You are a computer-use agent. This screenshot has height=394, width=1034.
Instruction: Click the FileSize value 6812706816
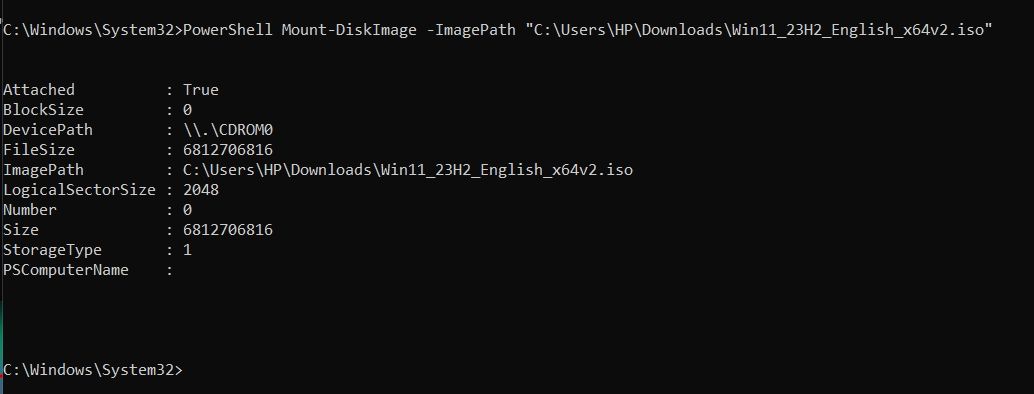pos(228,150)
